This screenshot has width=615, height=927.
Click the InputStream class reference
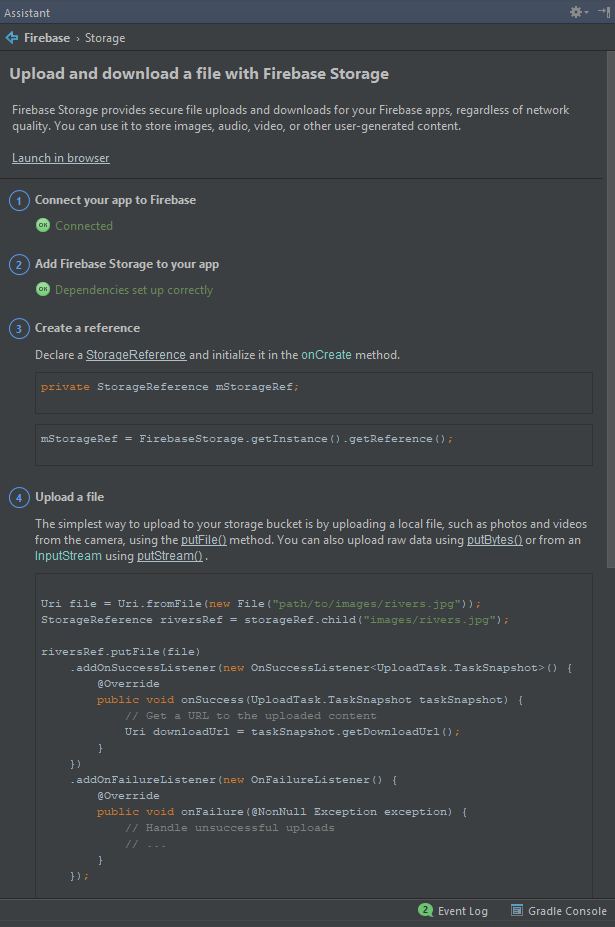[68, 556]
